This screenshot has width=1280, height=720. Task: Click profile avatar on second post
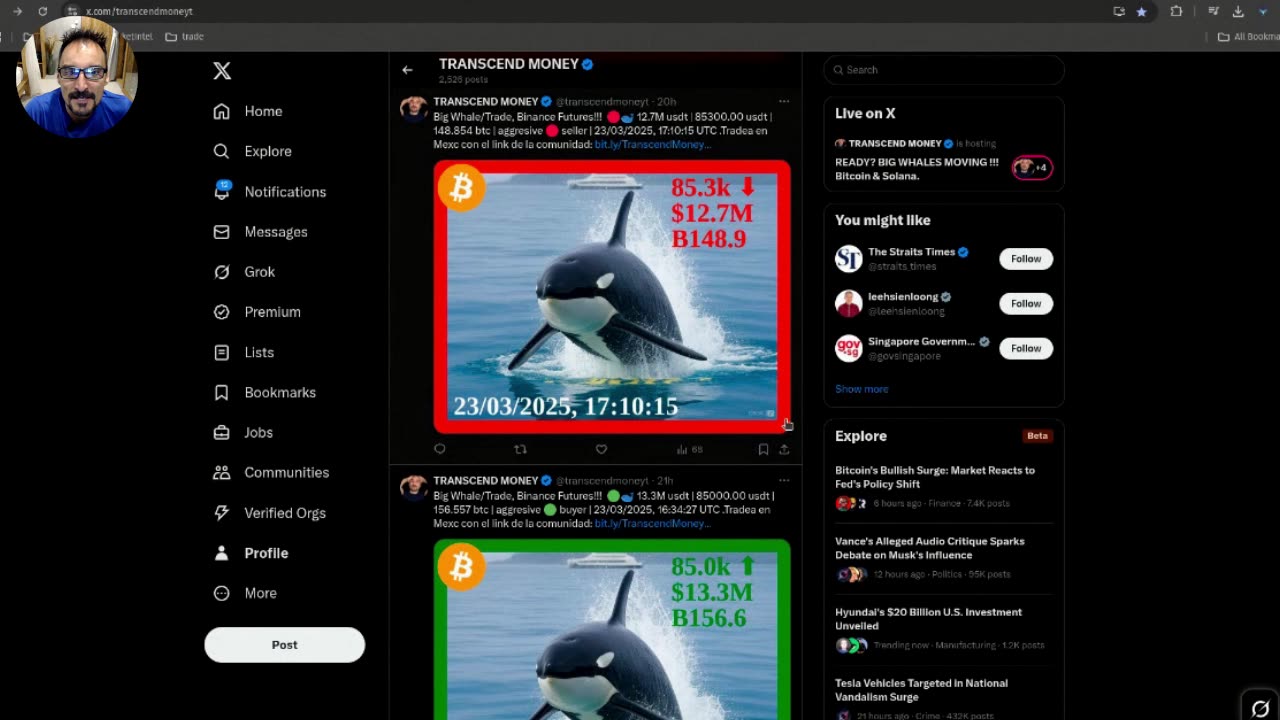tap(414, 487)
